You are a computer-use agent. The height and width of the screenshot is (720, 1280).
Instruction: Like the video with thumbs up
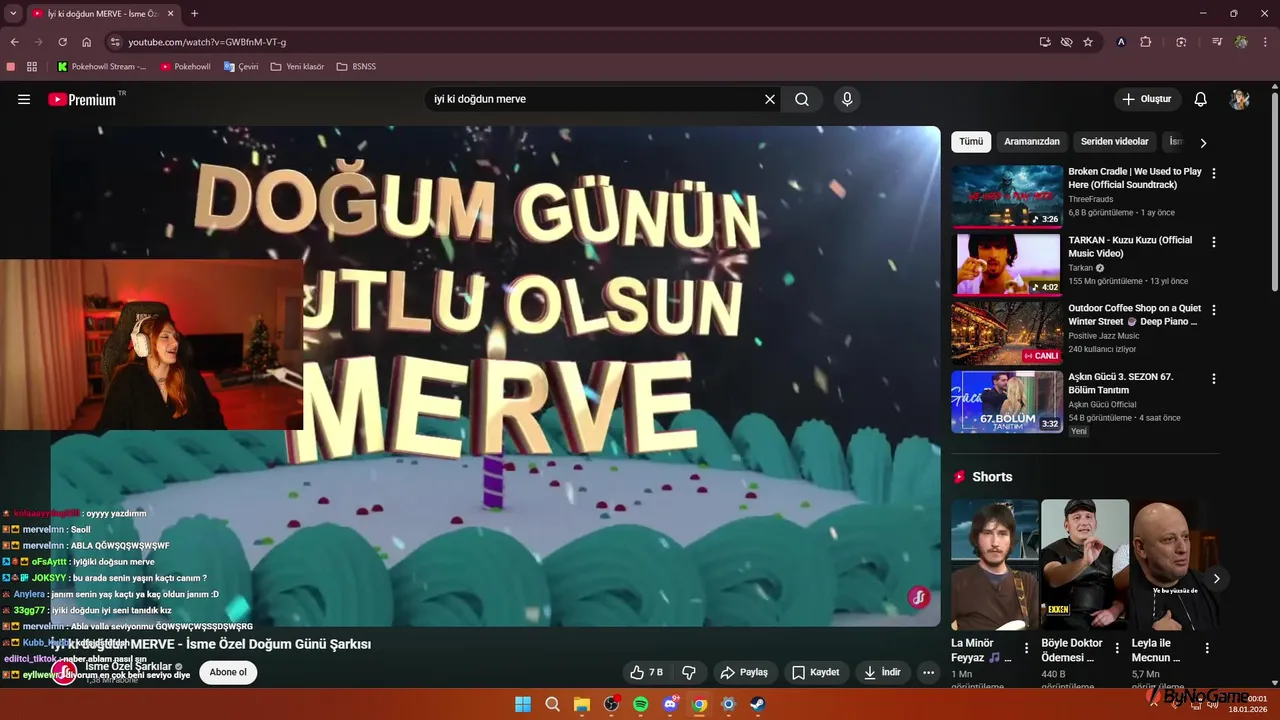pyautogui.click(x=647, y=672)
